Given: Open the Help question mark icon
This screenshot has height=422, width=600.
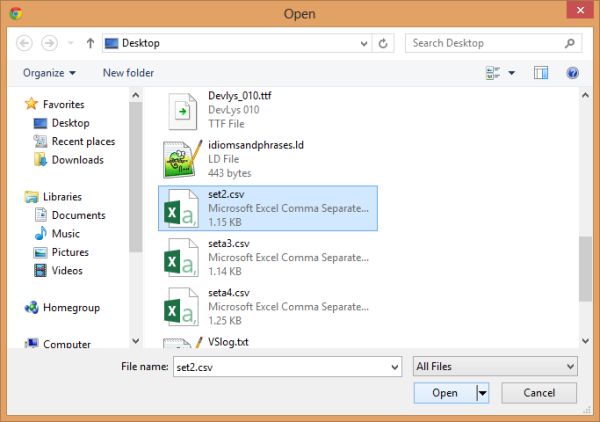Looking at the screenshot, I should [572, 73].
